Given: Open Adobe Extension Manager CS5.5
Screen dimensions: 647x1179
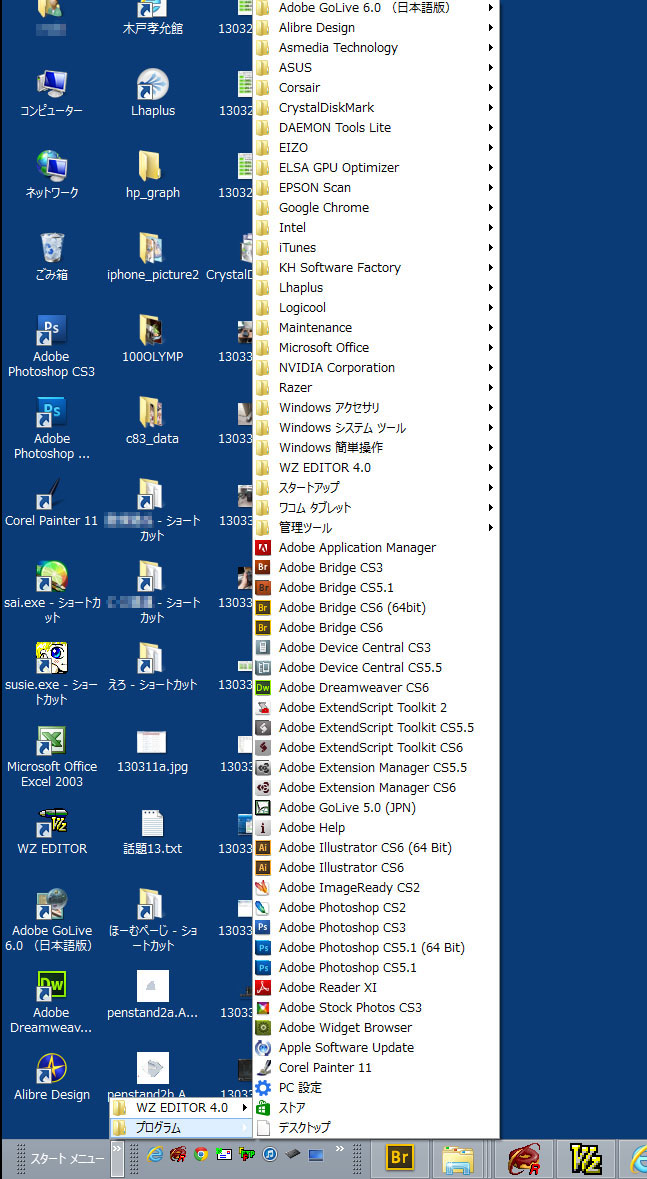Looking at the screenshot, I should [x=376, y=768].
